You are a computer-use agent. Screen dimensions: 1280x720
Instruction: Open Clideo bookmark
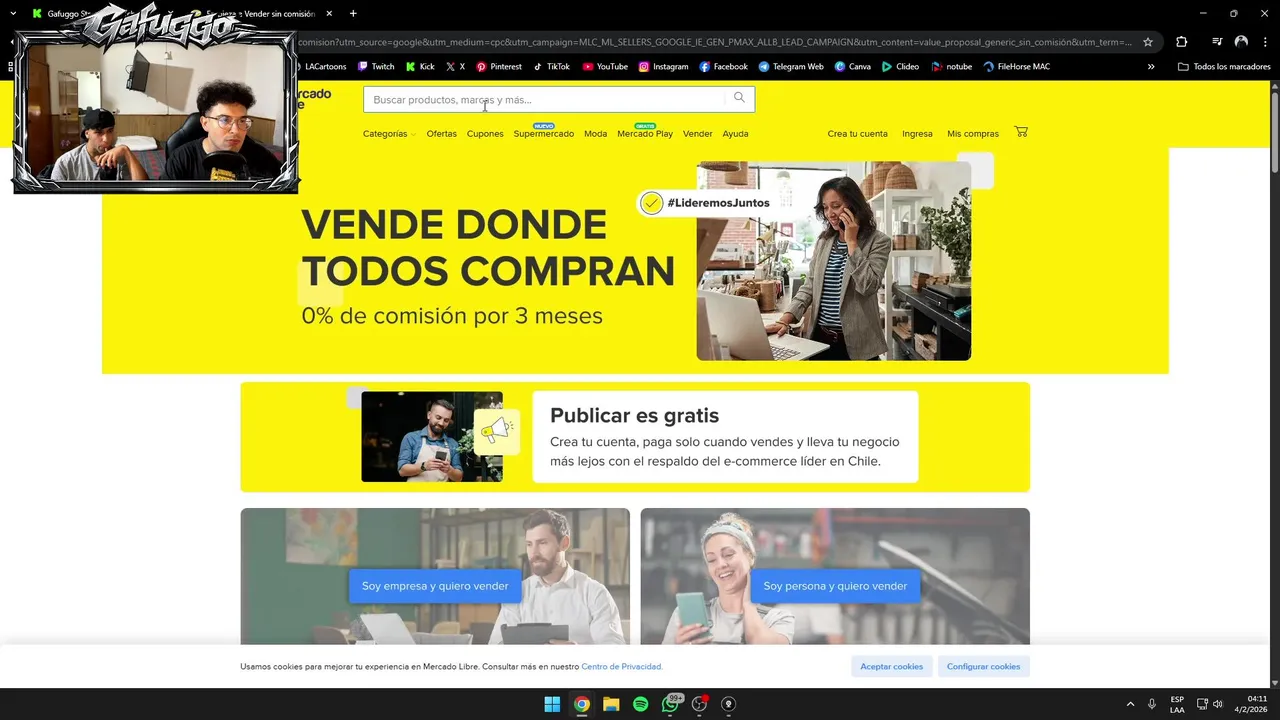coord(900,67)
